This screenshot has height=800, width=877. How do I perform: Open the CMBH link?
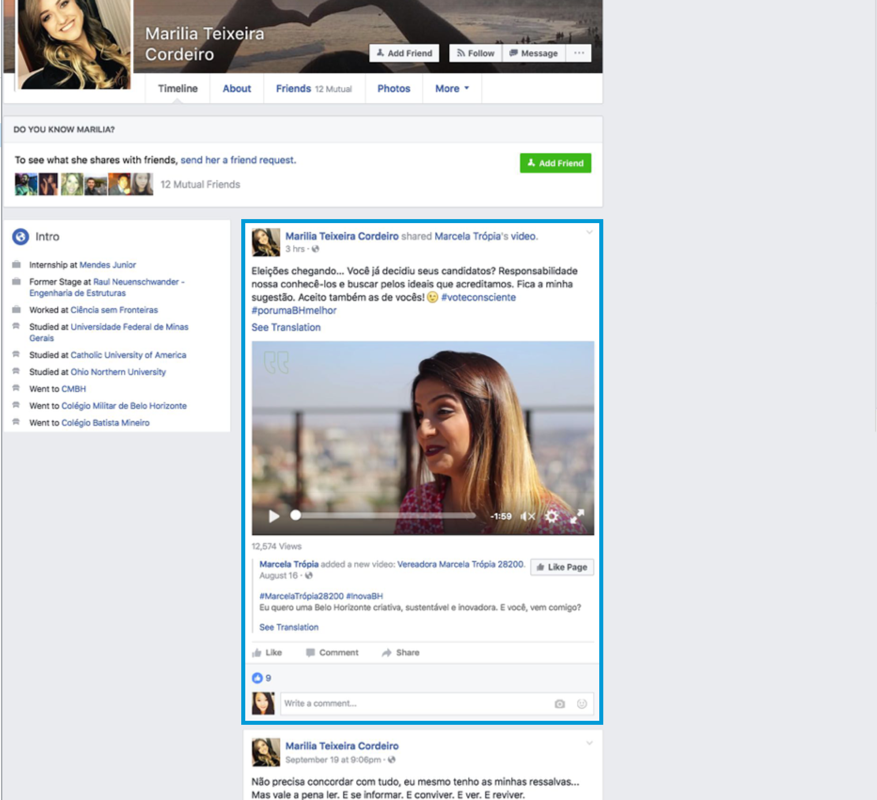click(x=74, y=389)
